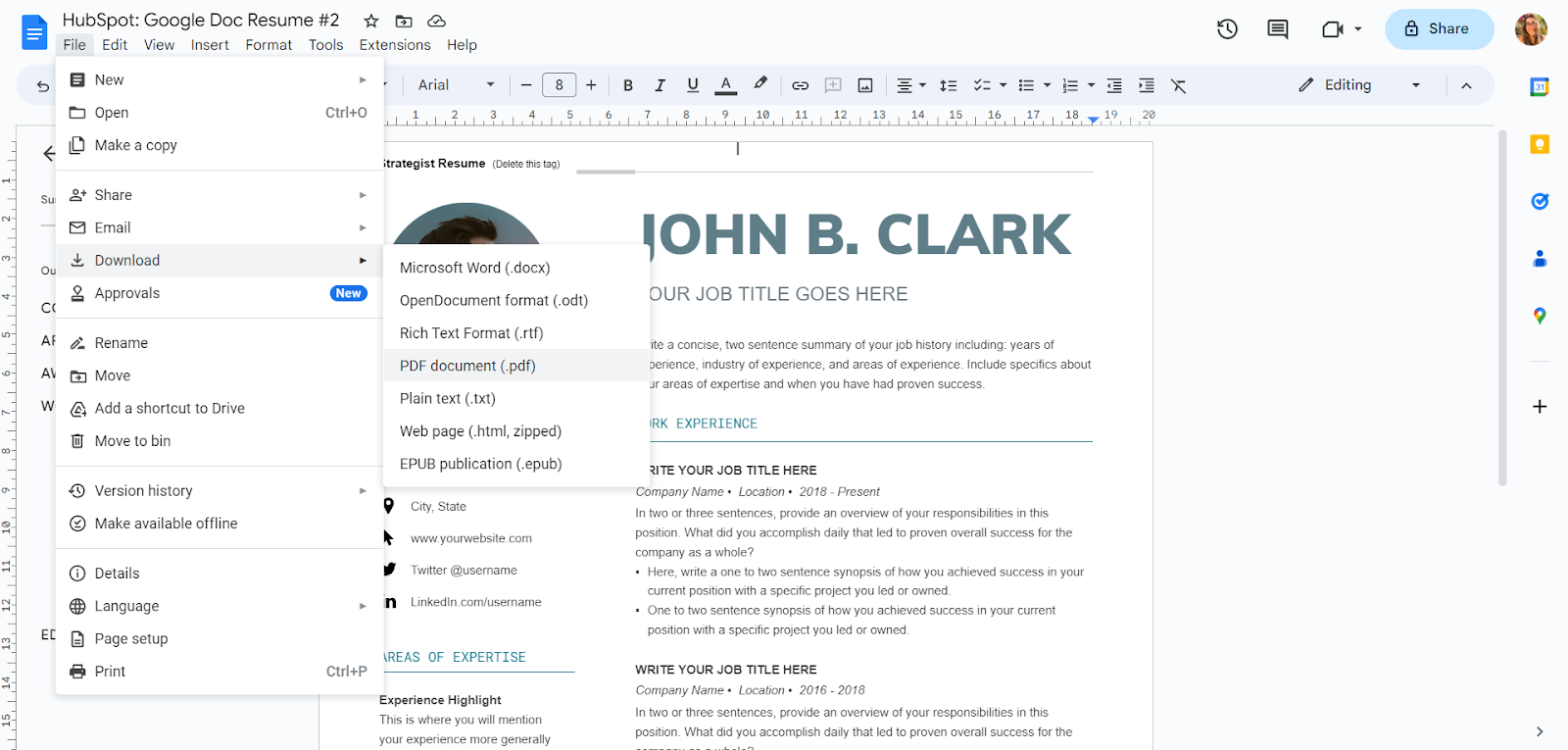1568x750 pixels.
Task: Choose Print from the File menu
Action: pyautogui.click(x=220, y=672)
